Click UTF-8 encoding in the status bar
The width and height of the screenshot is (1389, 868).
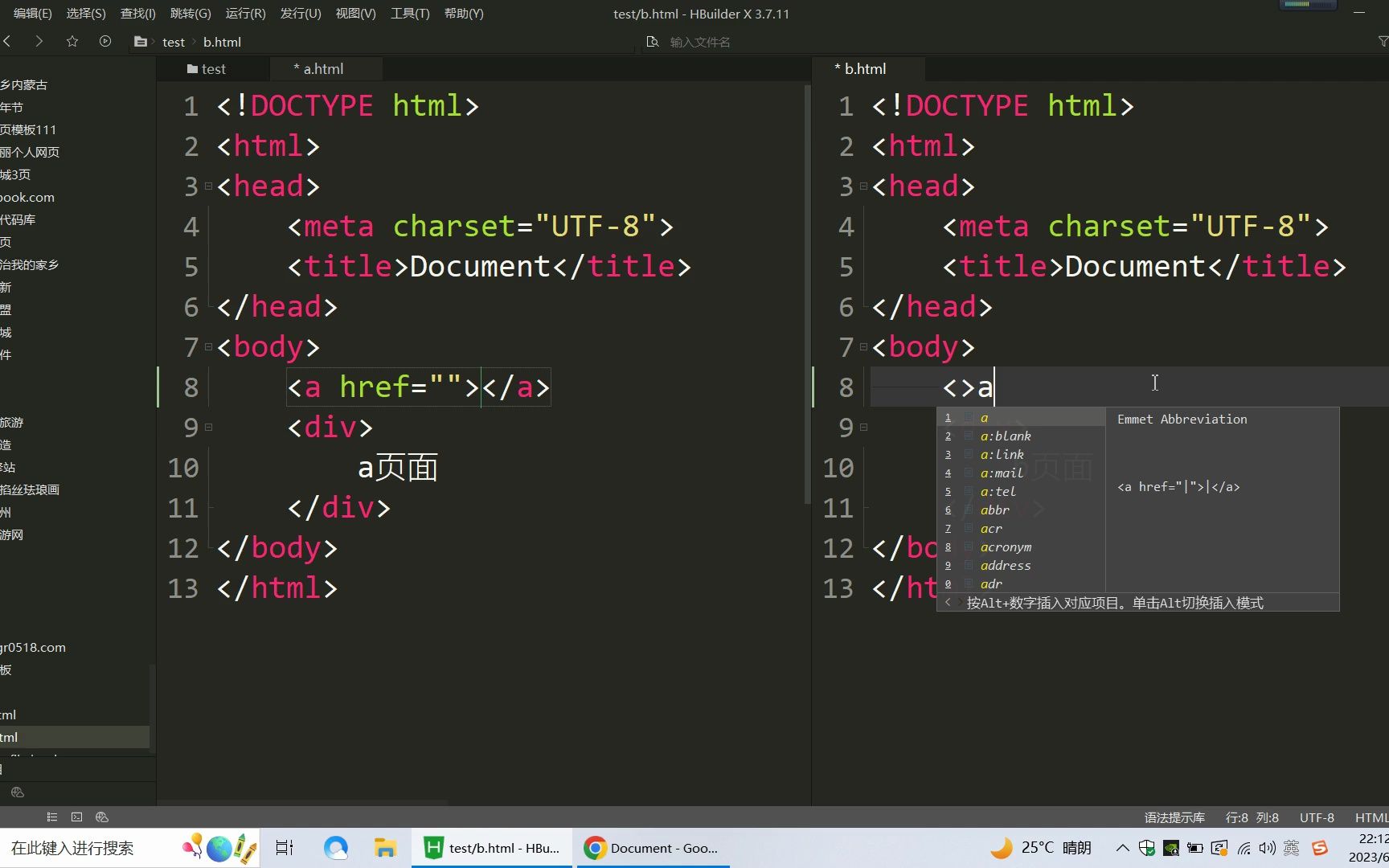point(1317,817)
